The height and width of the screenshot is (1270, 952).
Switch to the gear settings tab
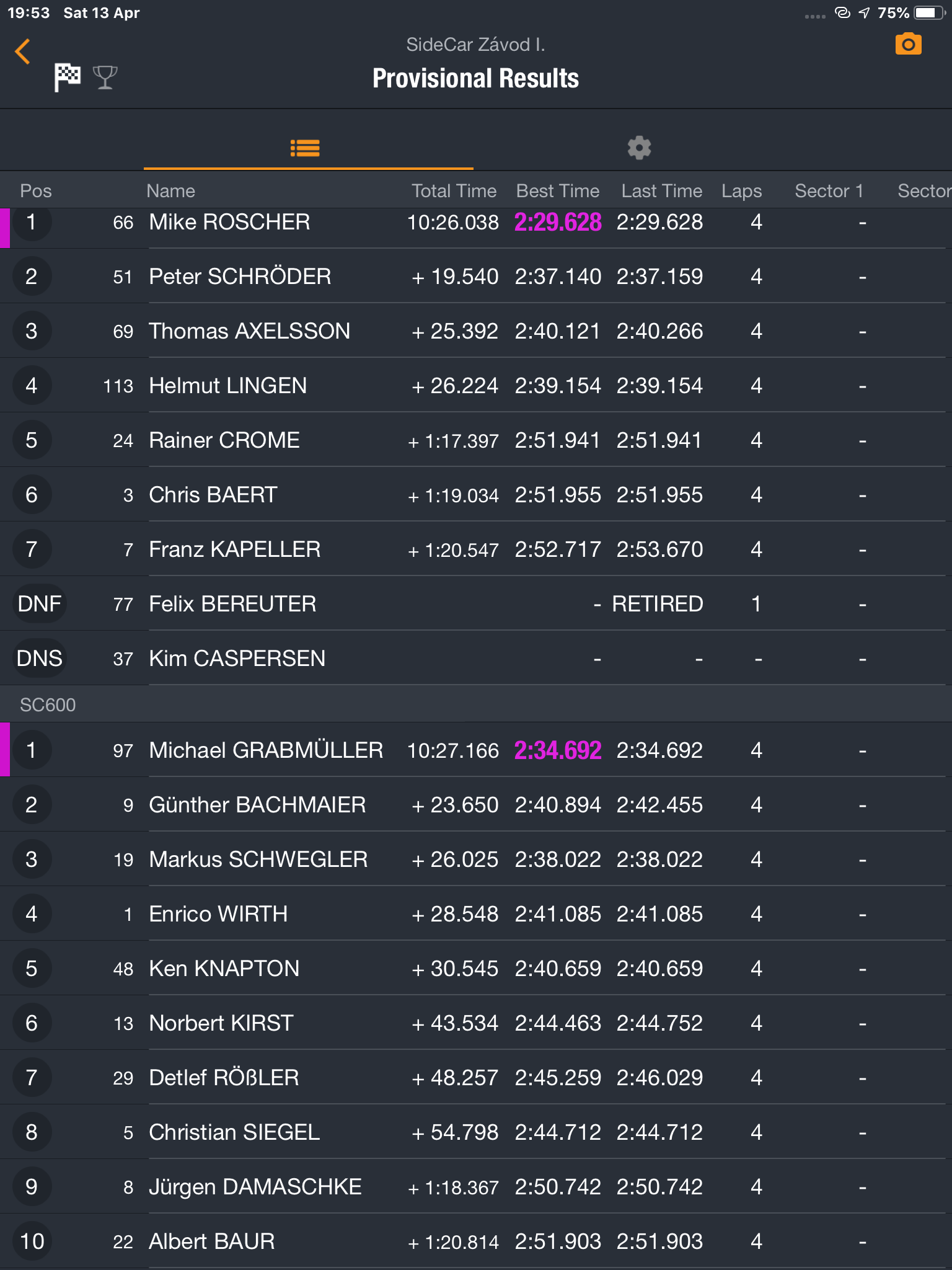pyautogui.click(x=639, y=148)
